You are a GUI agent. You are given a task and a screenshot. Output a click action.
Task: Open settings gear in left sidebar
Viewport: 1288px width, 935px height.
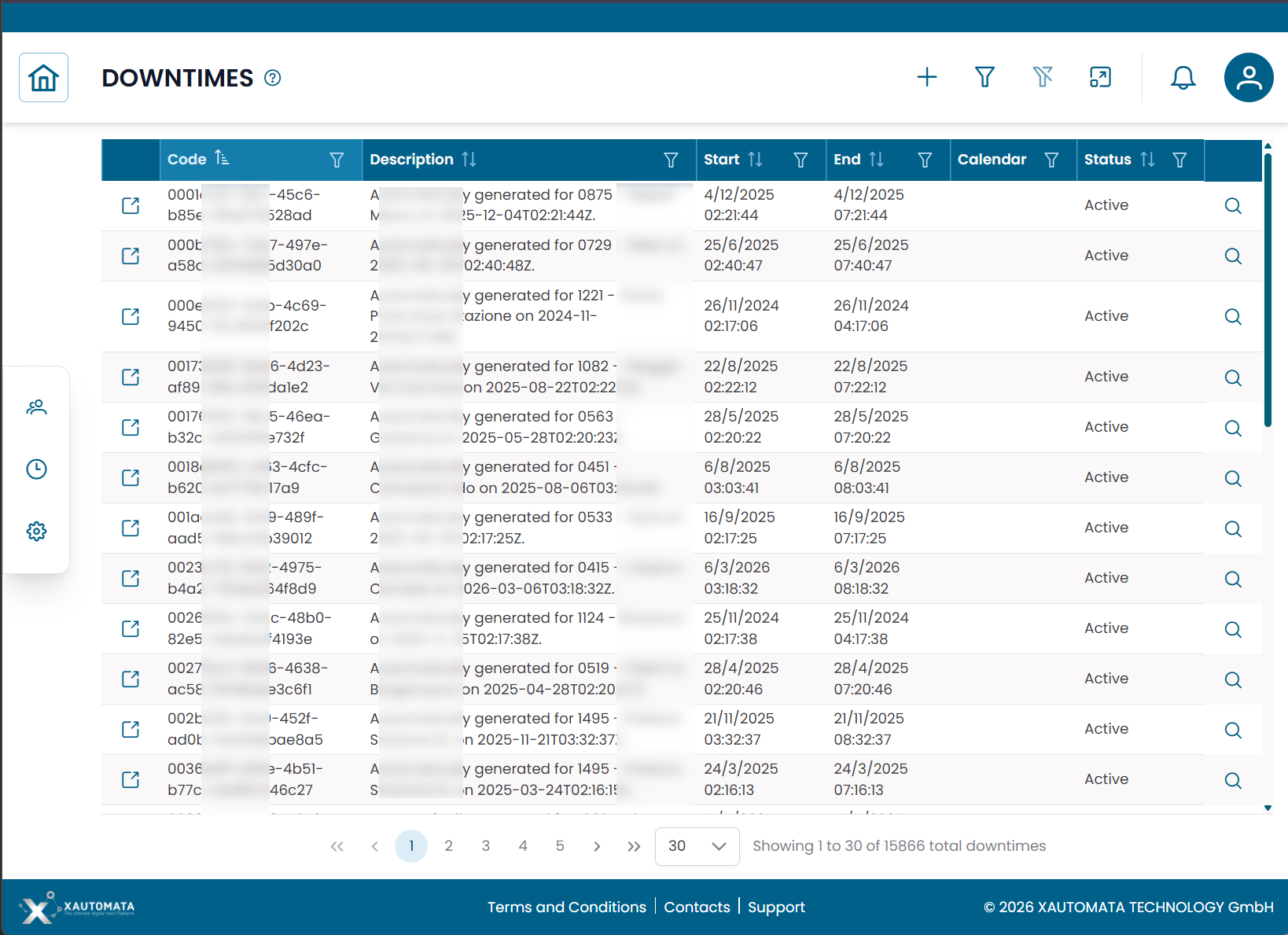point(36,532)
